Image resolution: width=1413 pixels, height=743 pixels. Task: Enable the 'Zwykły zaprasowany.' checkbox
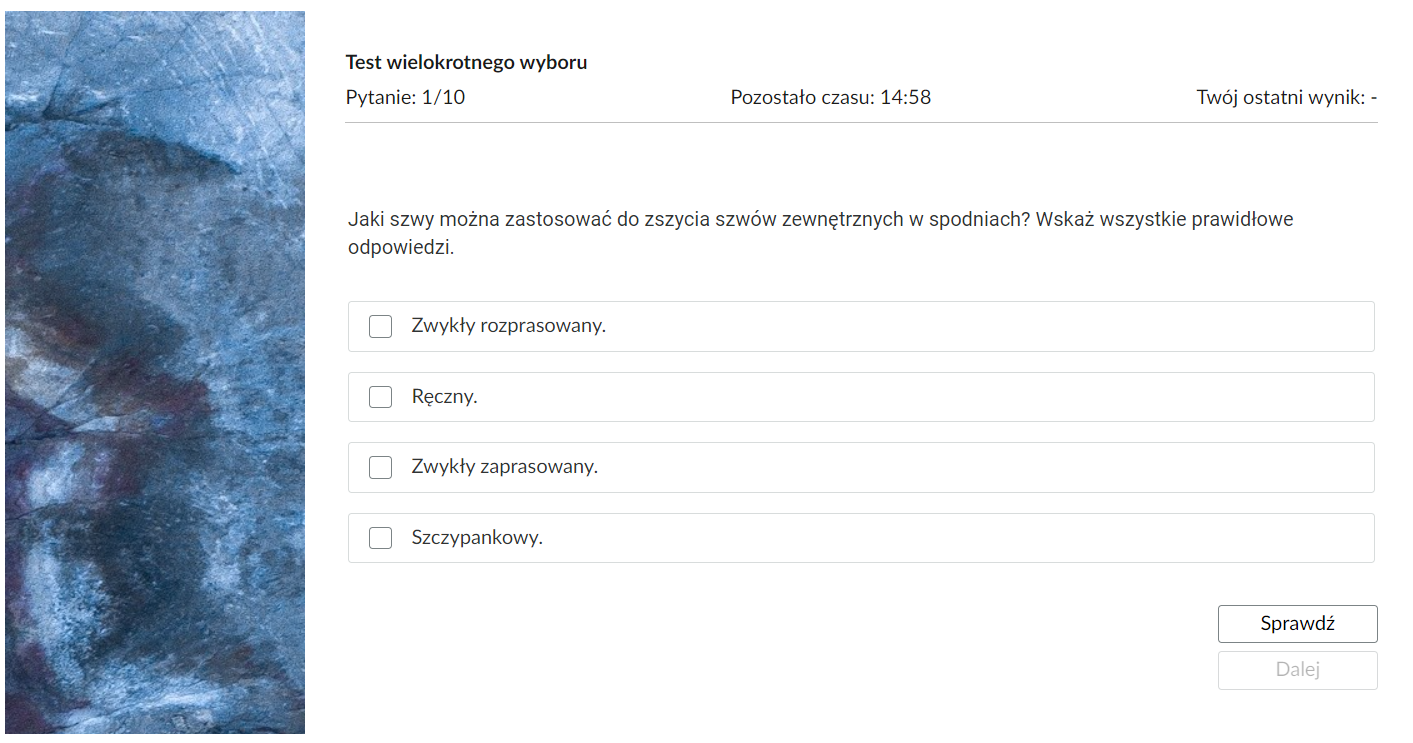click(380, 467)
